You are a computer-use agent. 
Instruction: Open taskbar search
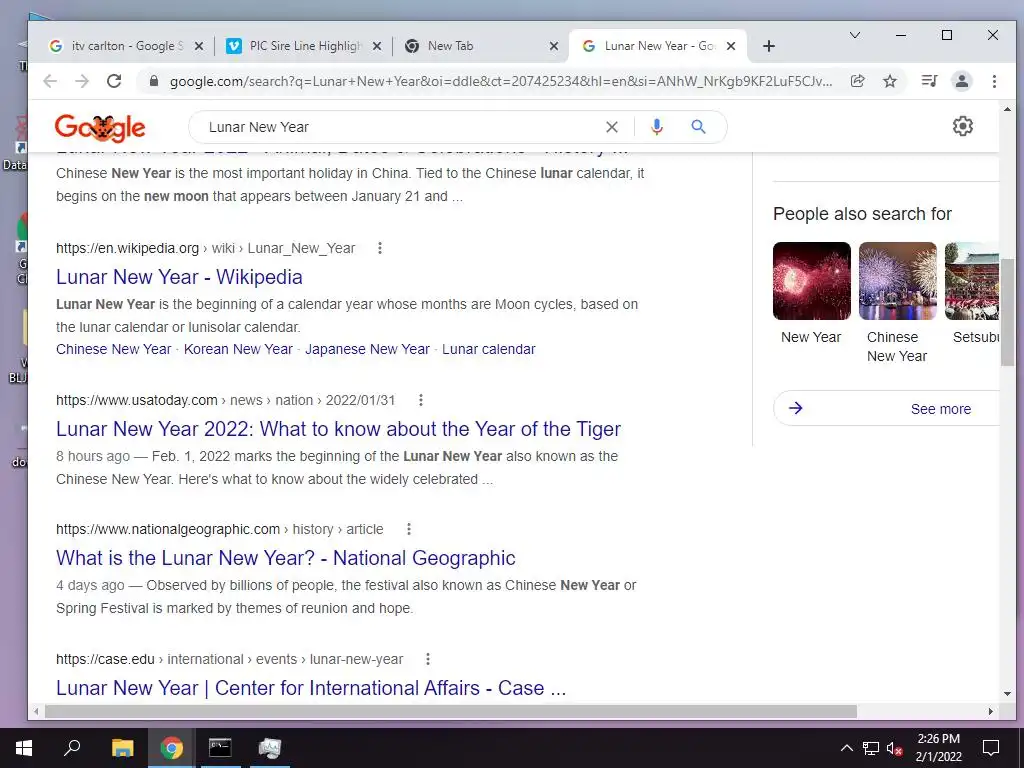tap(72, 748)
